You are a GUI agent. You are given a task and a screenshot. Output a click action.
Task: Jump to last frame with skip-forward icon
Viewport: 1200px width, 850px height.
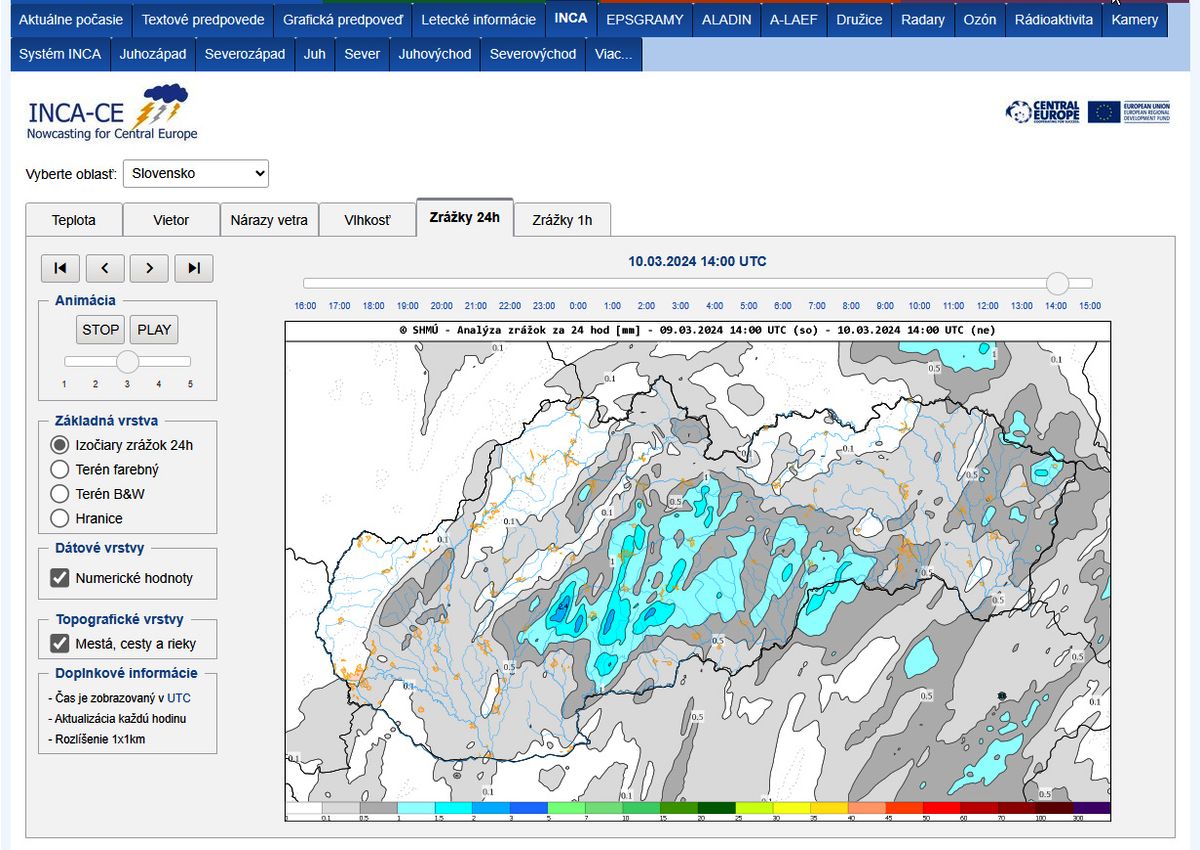point(194,268)
